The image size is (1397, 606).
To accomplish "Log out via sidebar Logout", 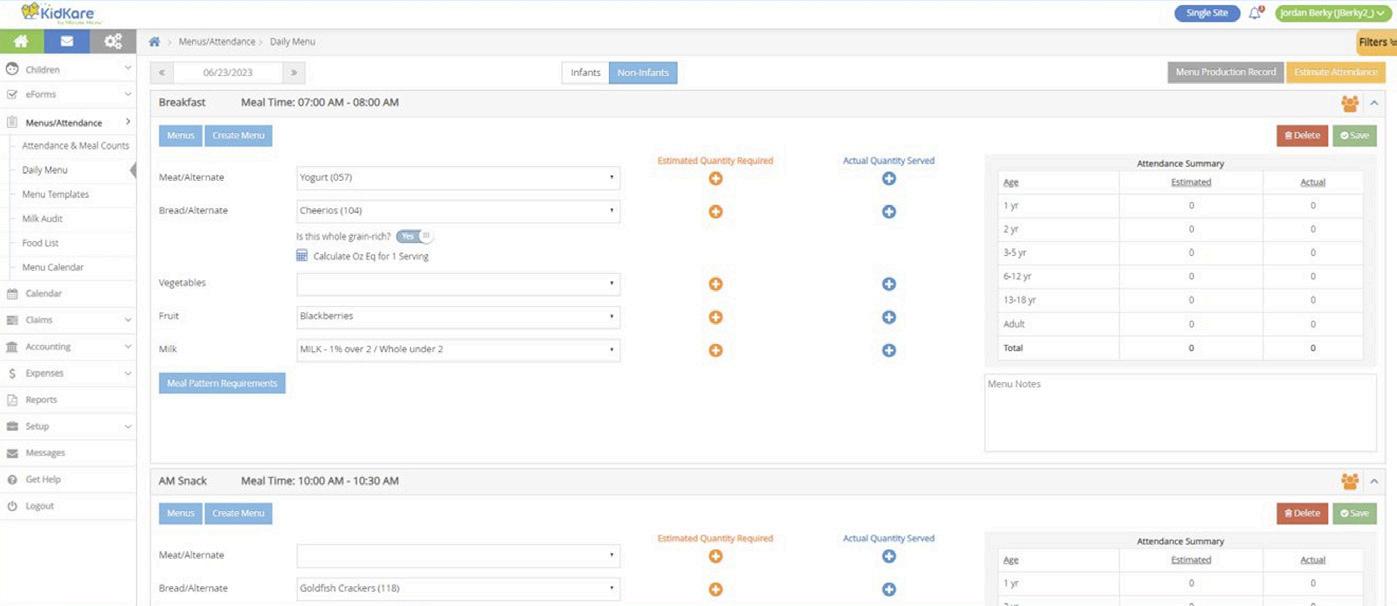I will (68, 506).
